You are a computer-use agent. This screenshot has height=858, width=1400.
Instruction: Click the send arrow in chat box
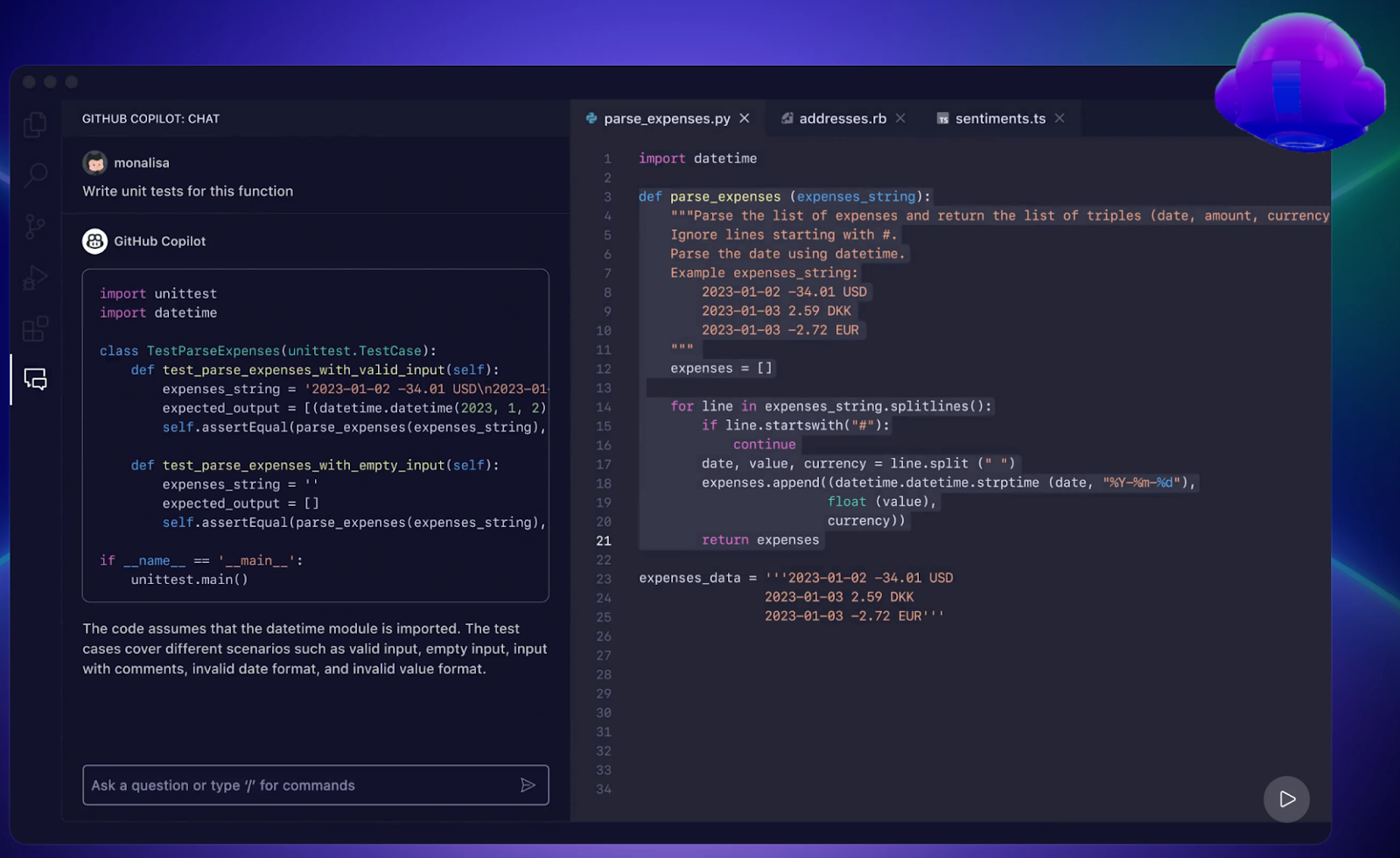(x=528, y=785)
